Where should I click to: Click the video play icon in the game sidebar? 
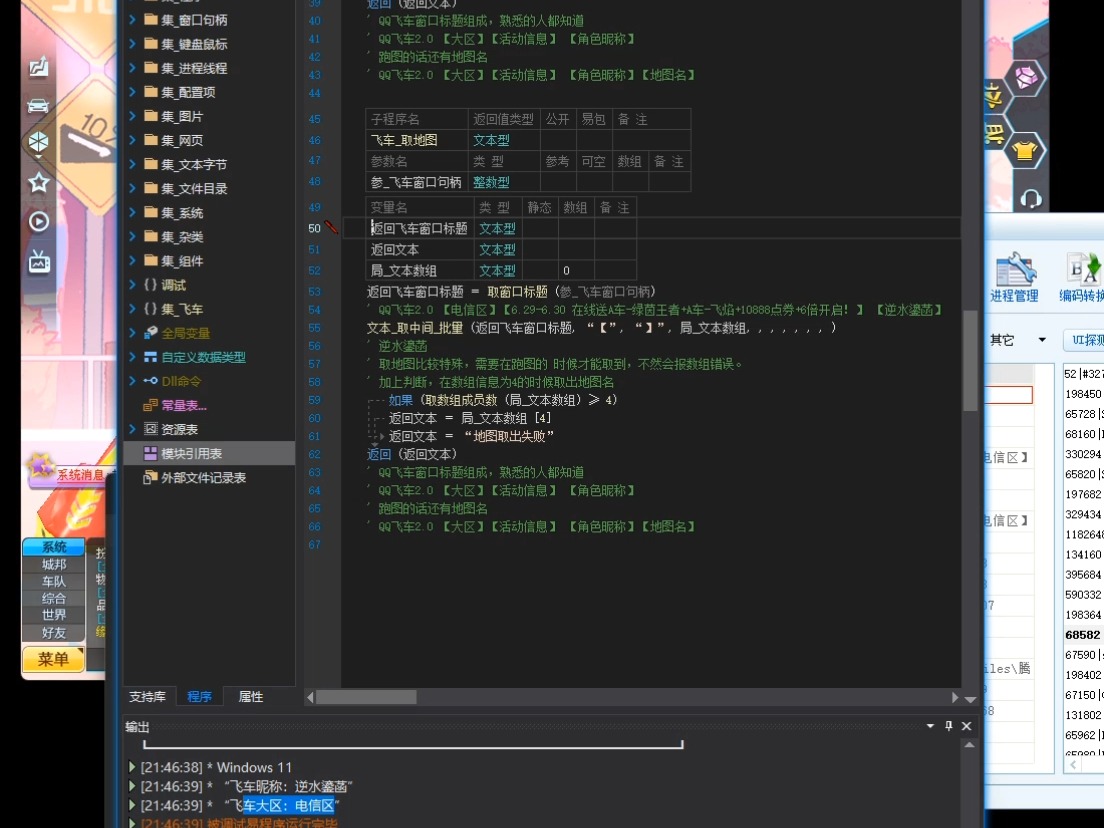[x=39, y=223]
